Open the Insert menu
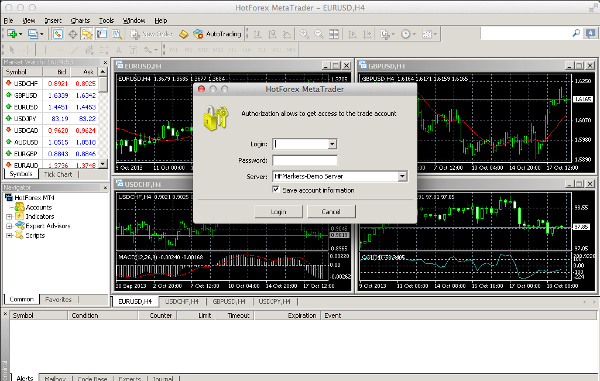 pyautogui.click(x=53, y=20)
